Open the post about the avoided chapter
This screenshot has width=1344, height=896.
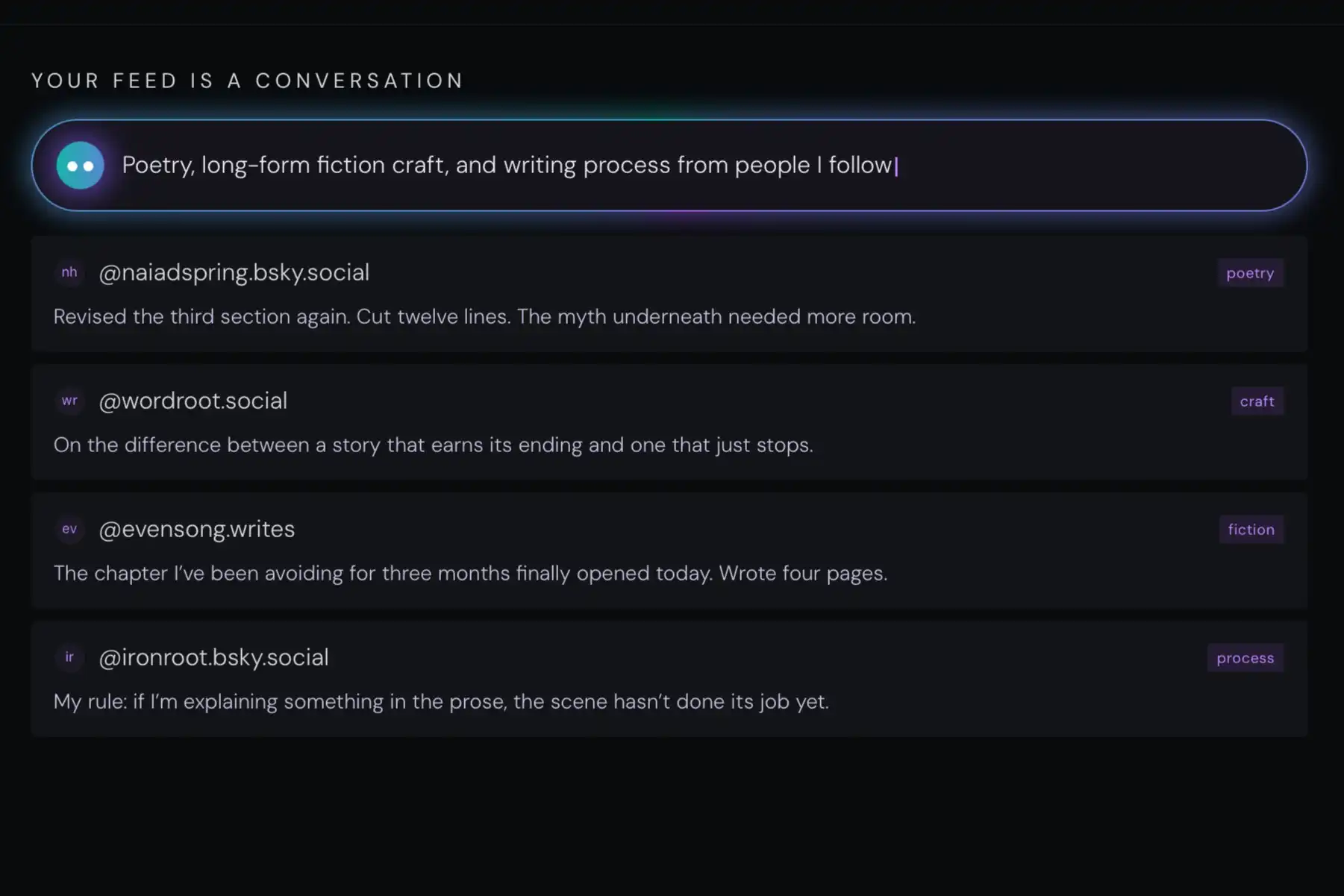tap(470, 573)
